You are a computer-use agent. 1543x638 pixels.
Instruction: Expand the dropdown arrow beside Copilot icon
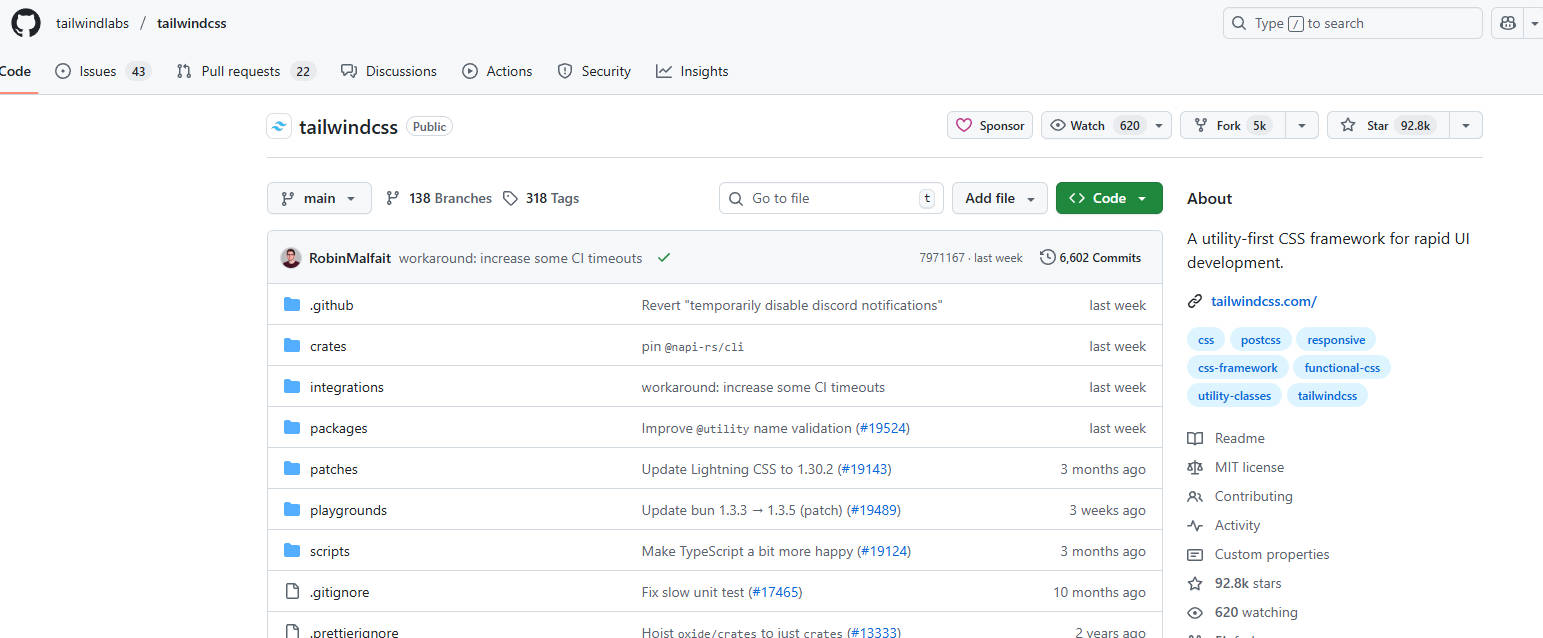1534,23
